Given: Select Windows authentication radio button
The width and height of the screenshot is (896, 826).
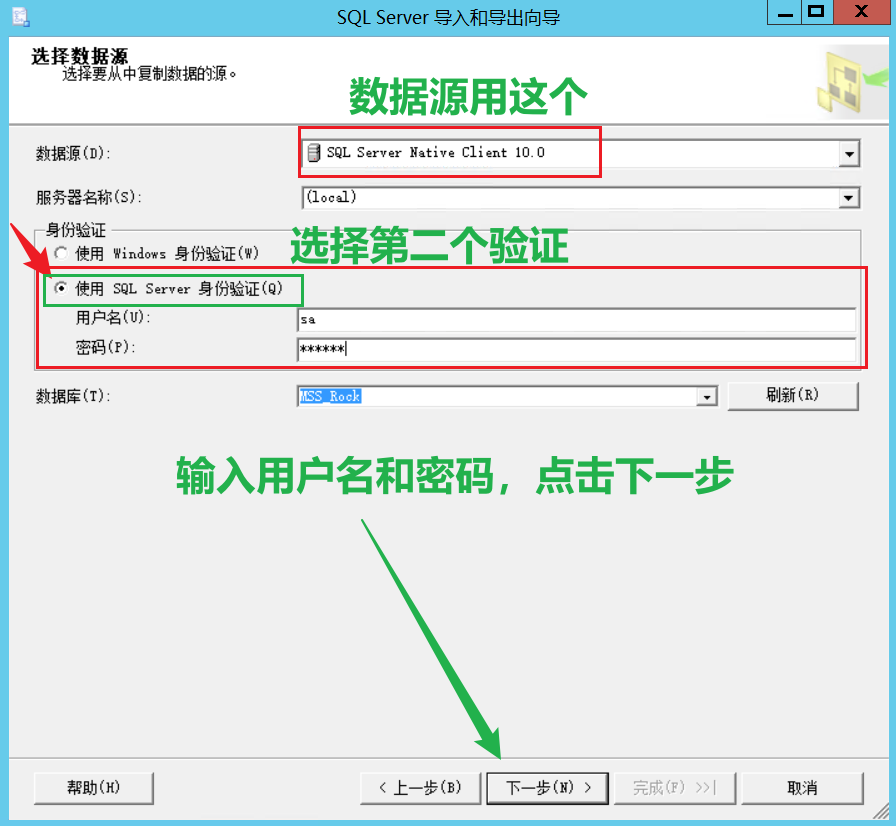Looking at the screenshot, I should 61,253.
